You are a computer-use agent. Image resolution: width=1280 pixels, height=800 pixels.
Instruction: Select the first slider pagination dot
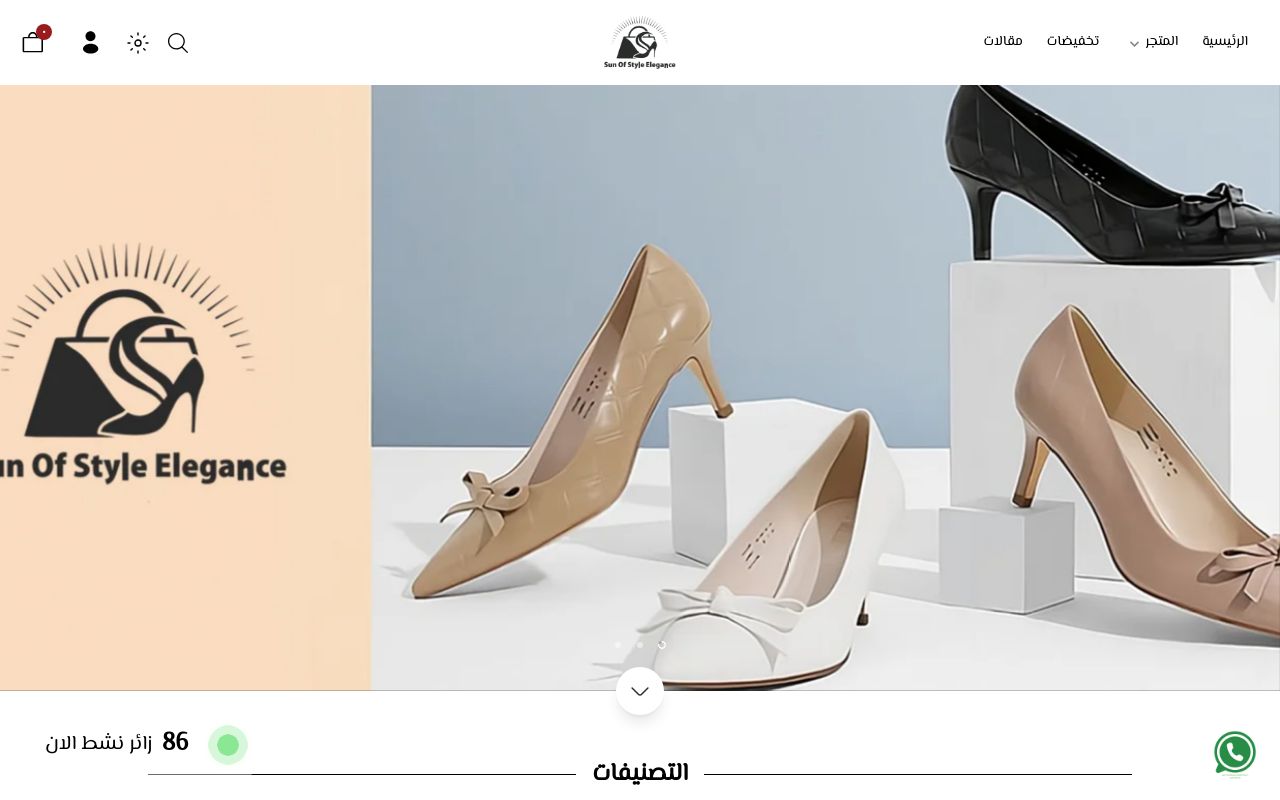click(x=618, y=645)
